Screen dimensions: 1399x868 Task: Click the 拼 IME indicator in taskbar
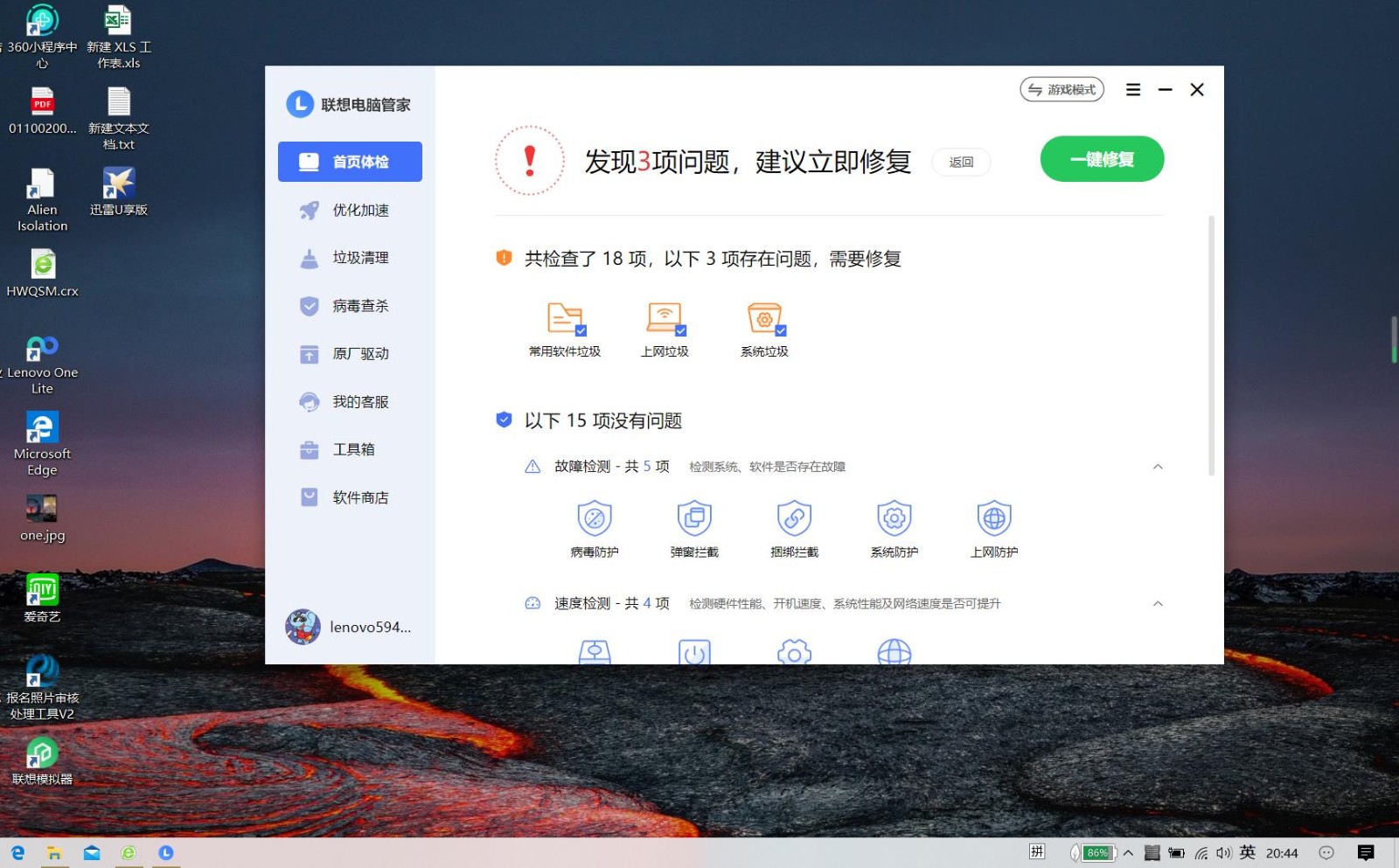coord(1037,852)
